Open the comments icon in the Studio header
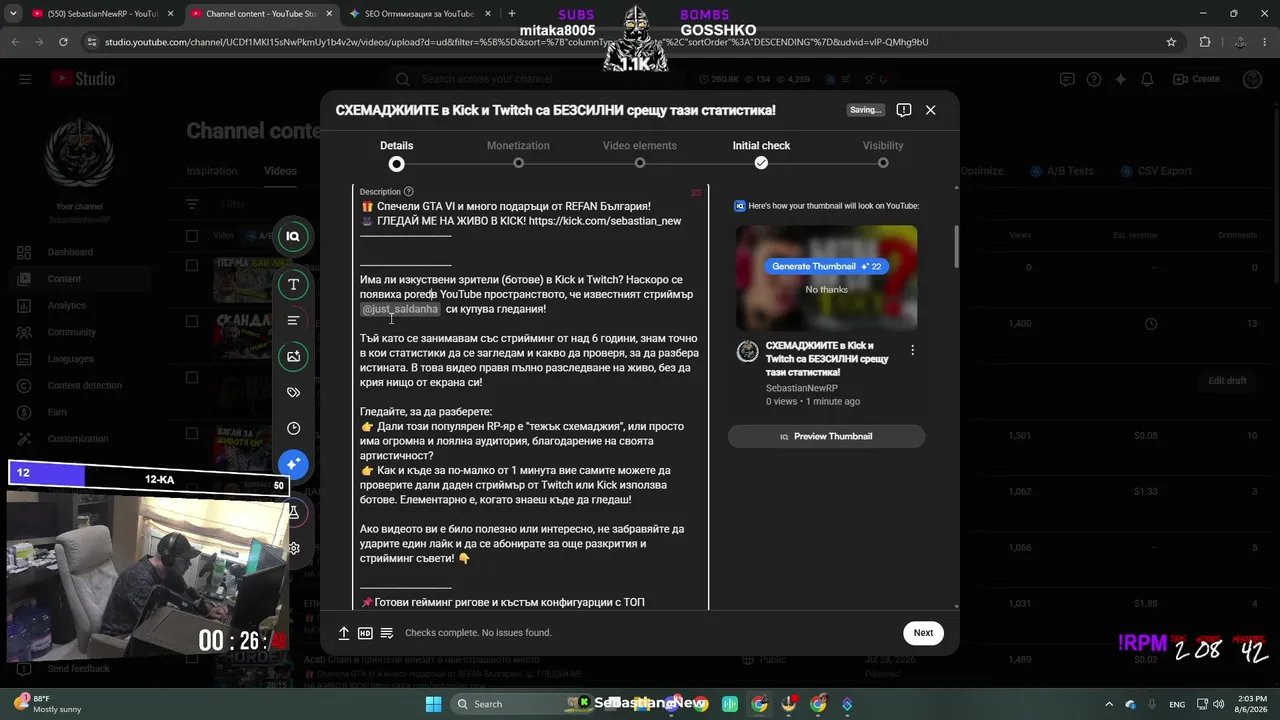Screen dimensions: 1280x720 click(1067, 79)
